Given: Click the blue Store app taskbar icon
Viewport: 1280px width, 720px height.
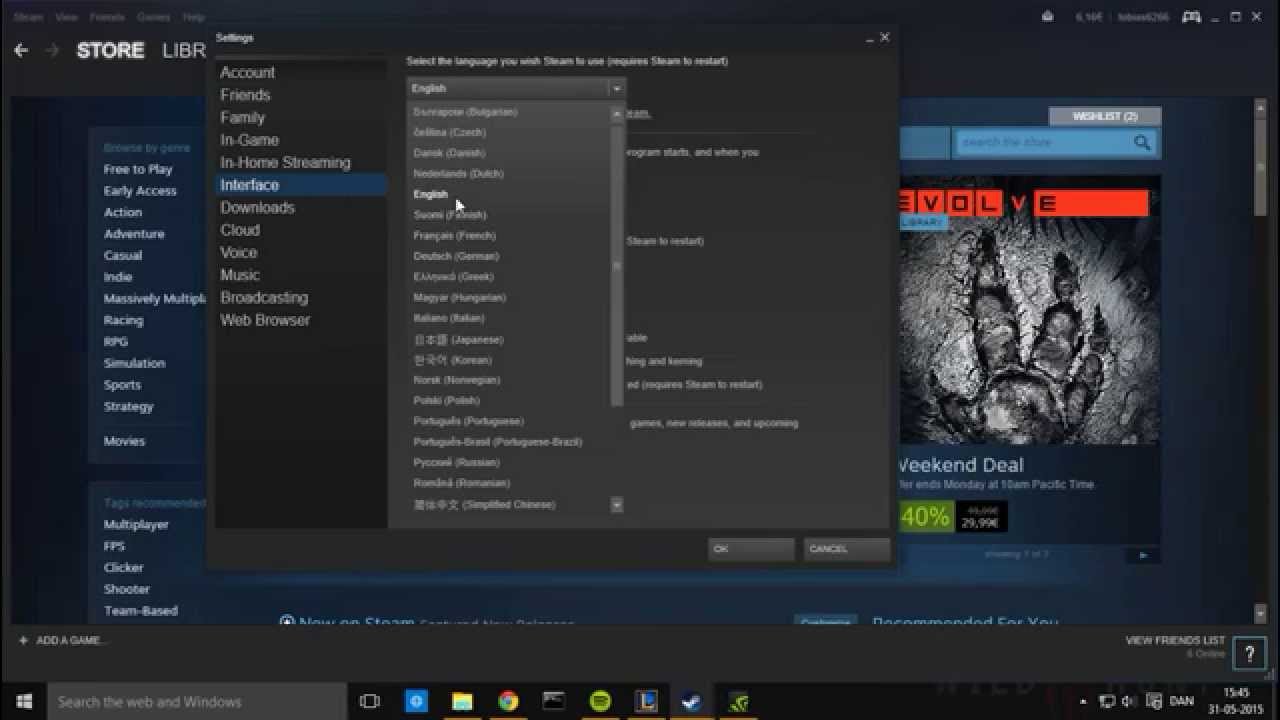Looking at the screenshot, I should click(416, 701).
